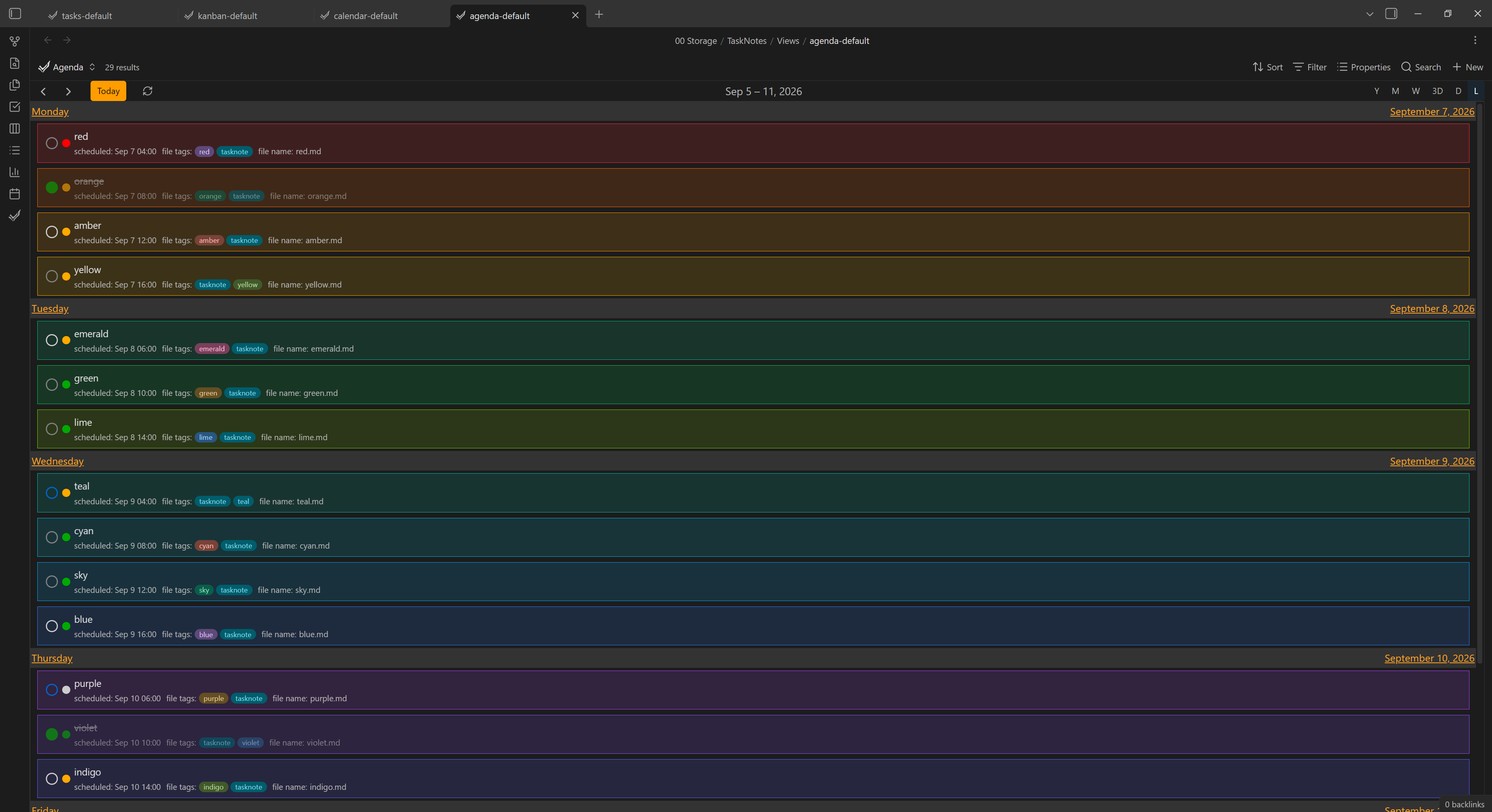Click the indigo tag on indigo task

click(x=213, y=787)
